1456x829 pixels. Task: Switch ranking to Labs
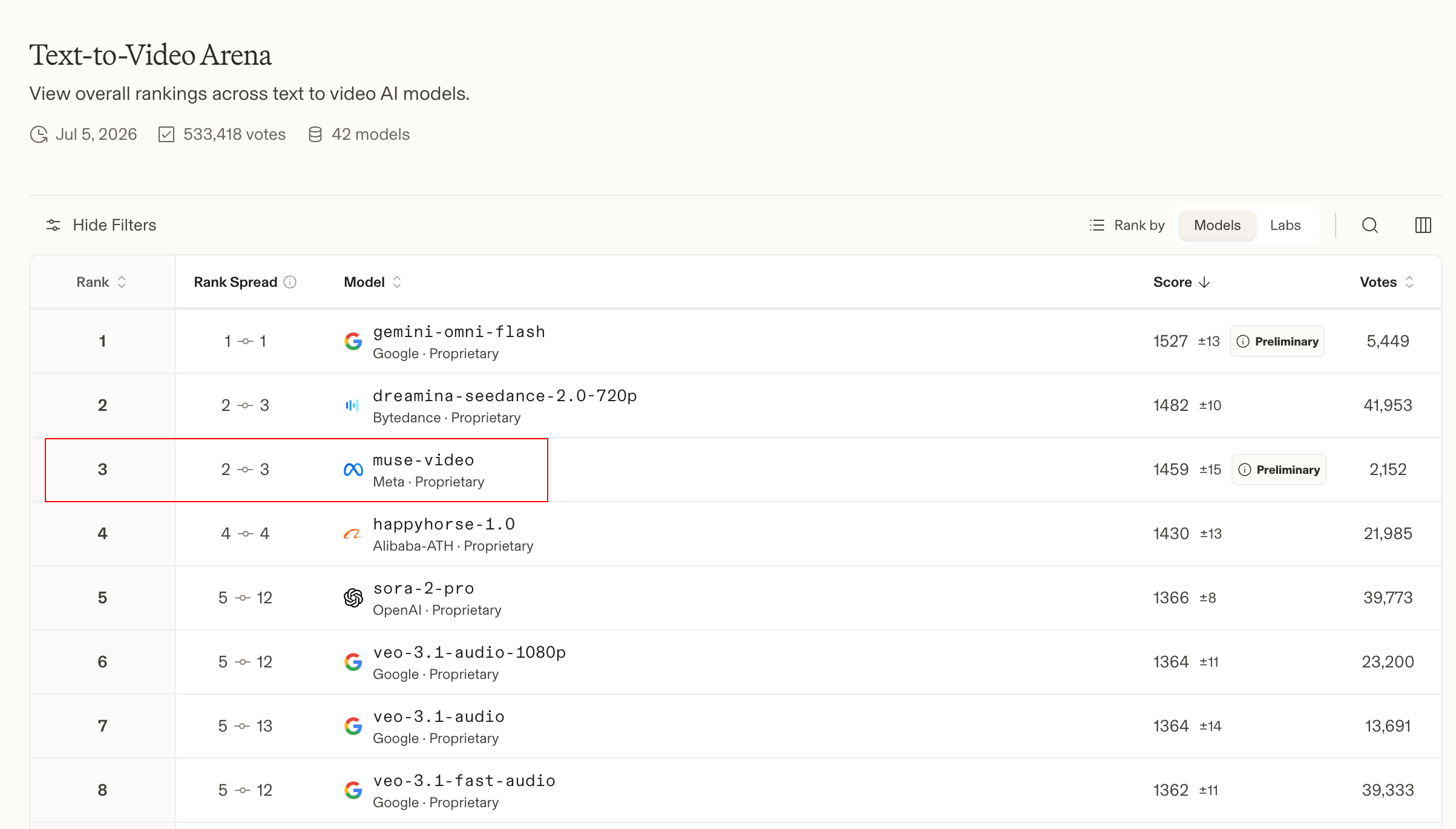pos(1285,225)
